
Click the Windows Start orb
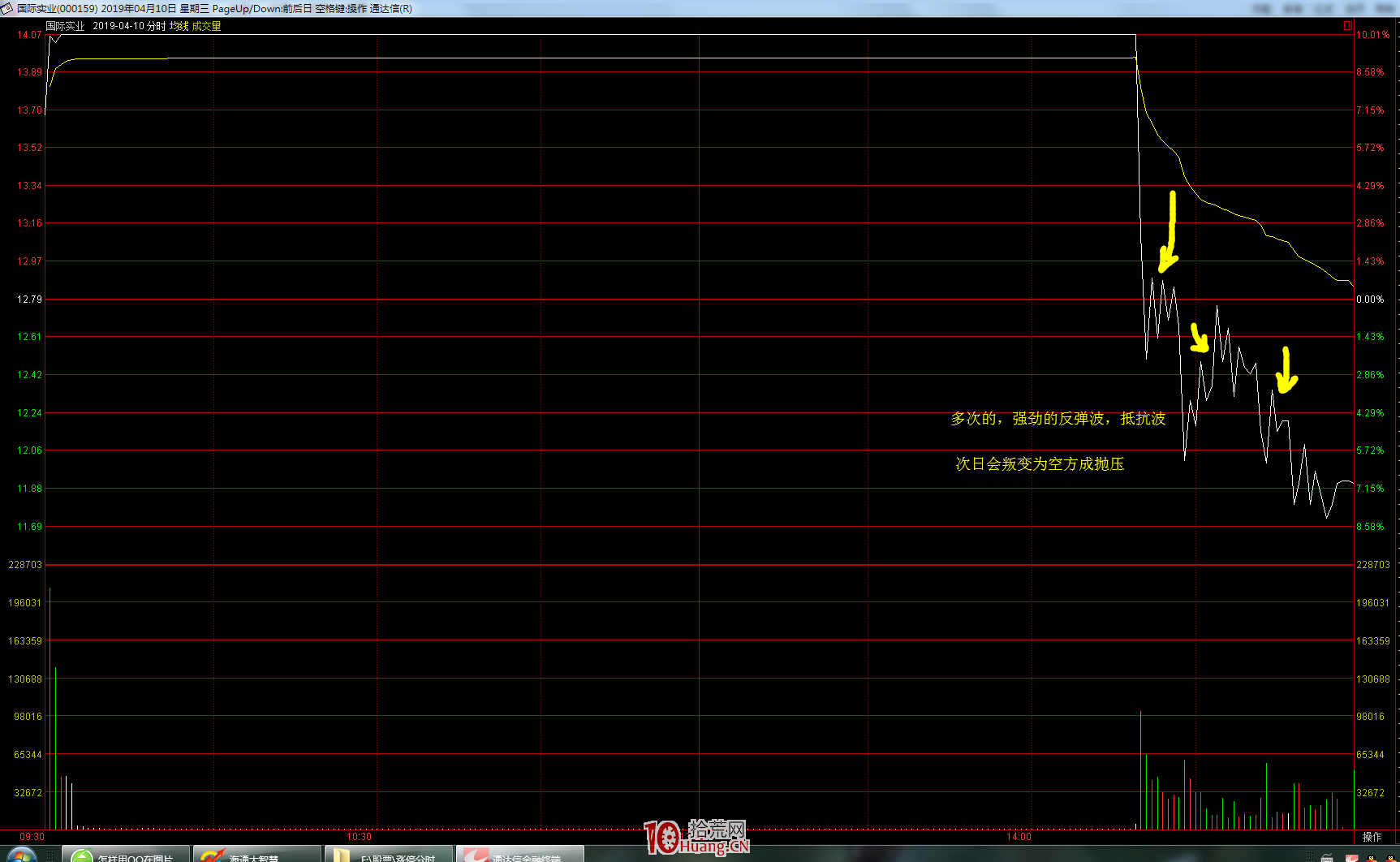pyautogui.click(x=20, y=856)
